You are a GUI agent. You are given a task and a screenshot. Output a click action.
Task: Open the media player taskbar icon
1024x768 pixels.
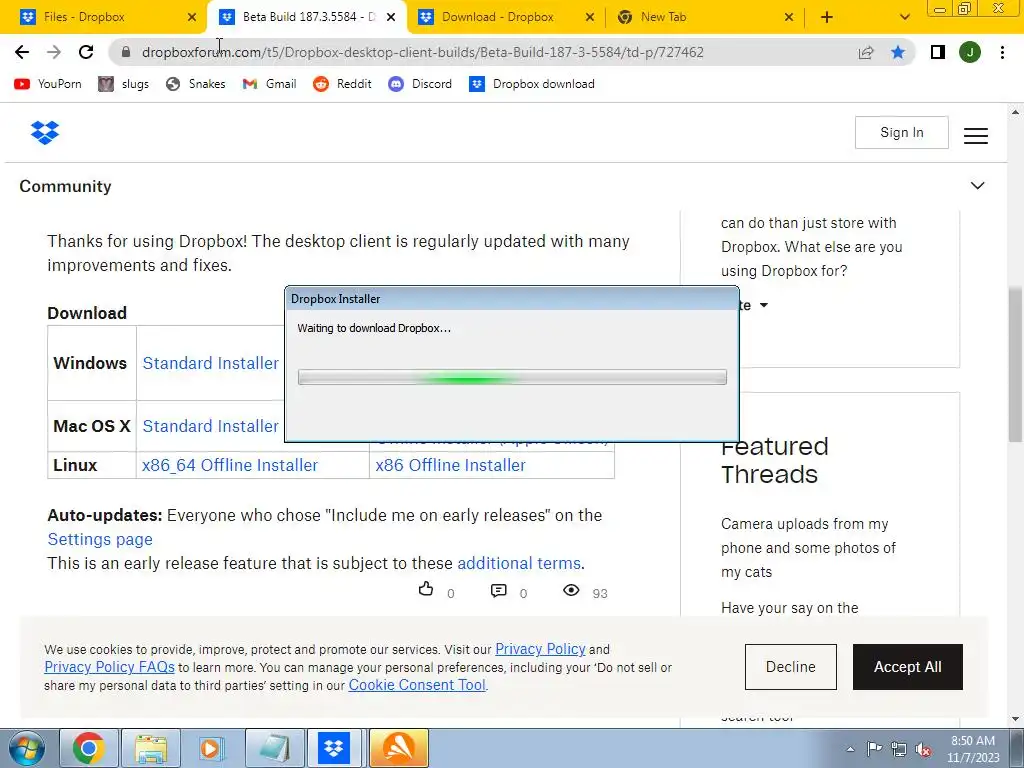(212, 748)
